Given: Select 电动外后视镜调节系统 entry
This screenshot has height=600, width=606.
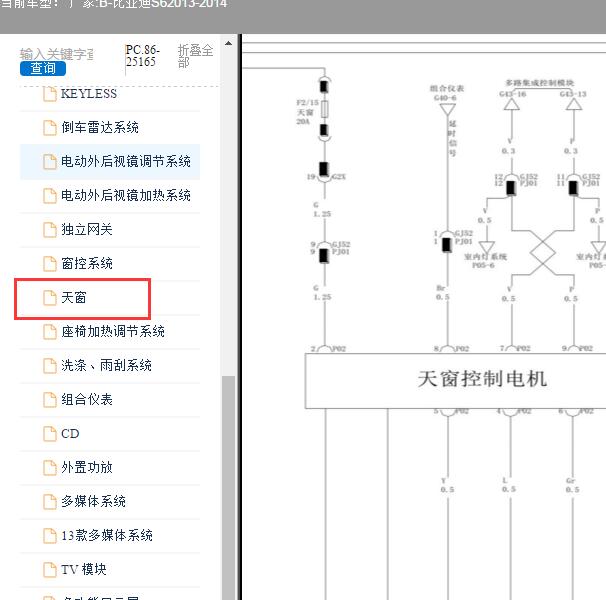Looking at the screenshot, I should tap(110, 162).
